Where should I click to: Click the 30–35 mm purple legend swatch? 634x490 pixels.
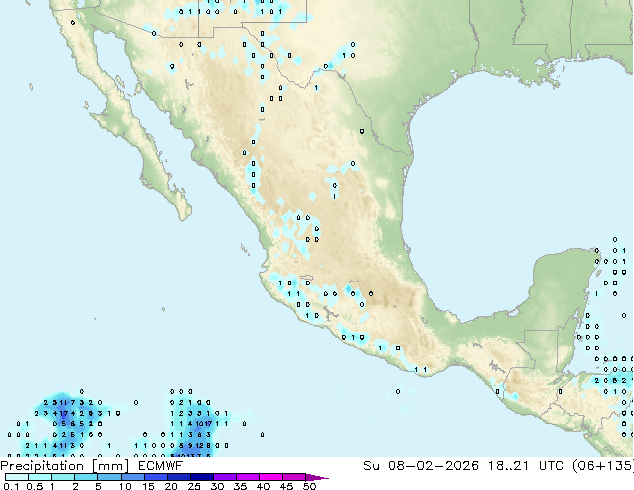224,477
